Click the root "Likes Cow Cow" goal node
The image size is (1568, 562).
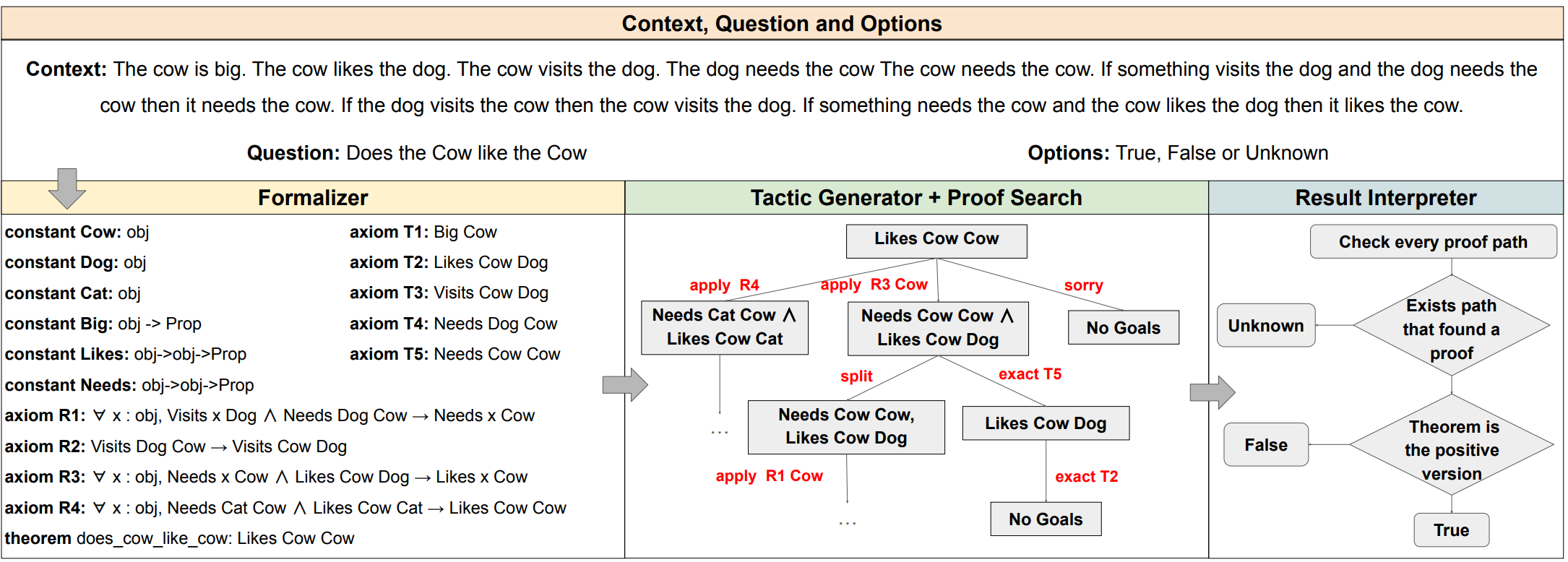click(x=936, y=241)
